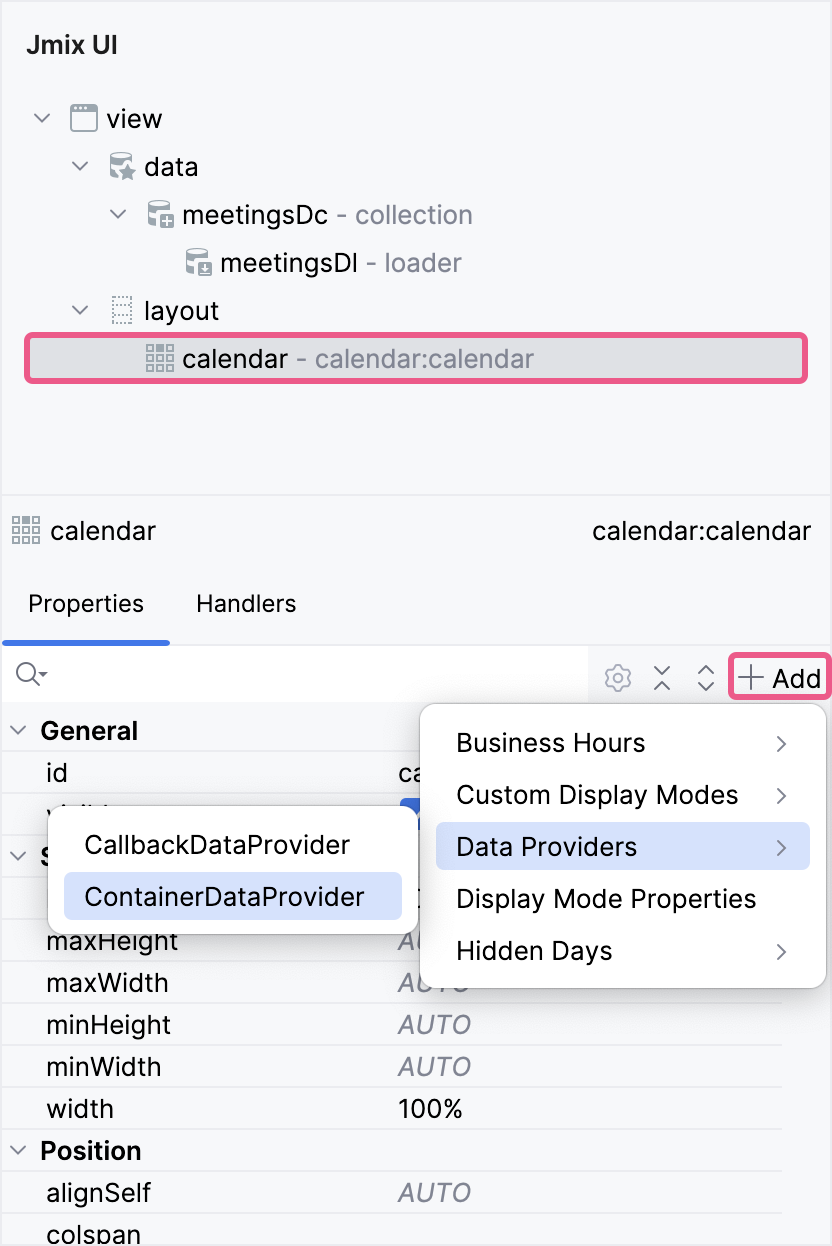This screenshot has width=832, height=1246.
Task: Switch to the Handlers tab
Action: (x=245, y=603)
